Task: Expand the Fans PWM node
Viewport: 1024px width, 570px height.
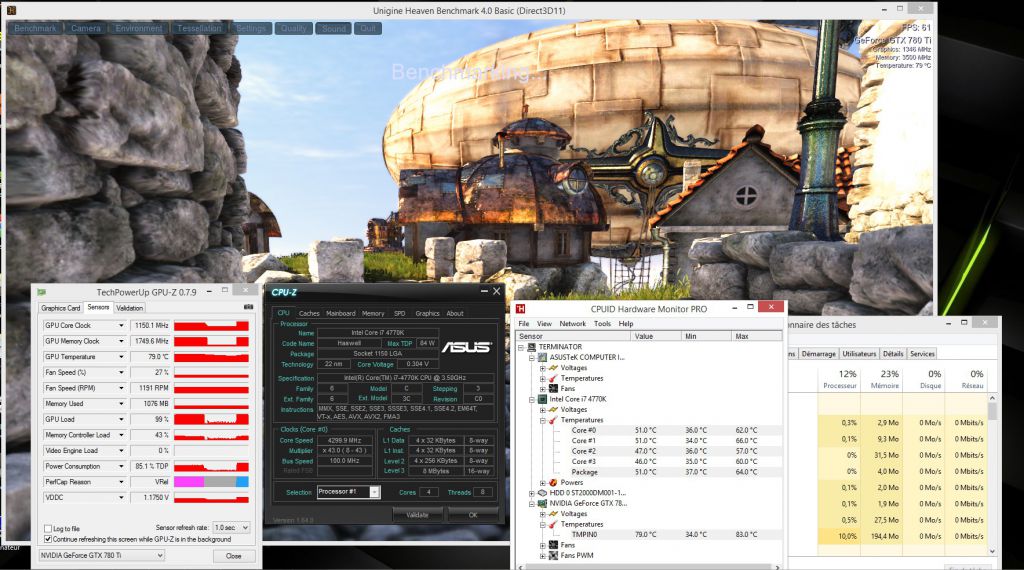Action: click(x=543, y=556)
